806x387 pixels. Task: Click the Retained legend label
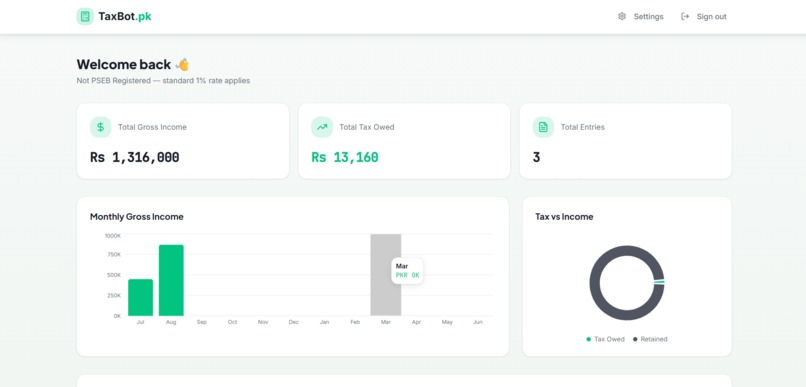click(x=654, y=339)
